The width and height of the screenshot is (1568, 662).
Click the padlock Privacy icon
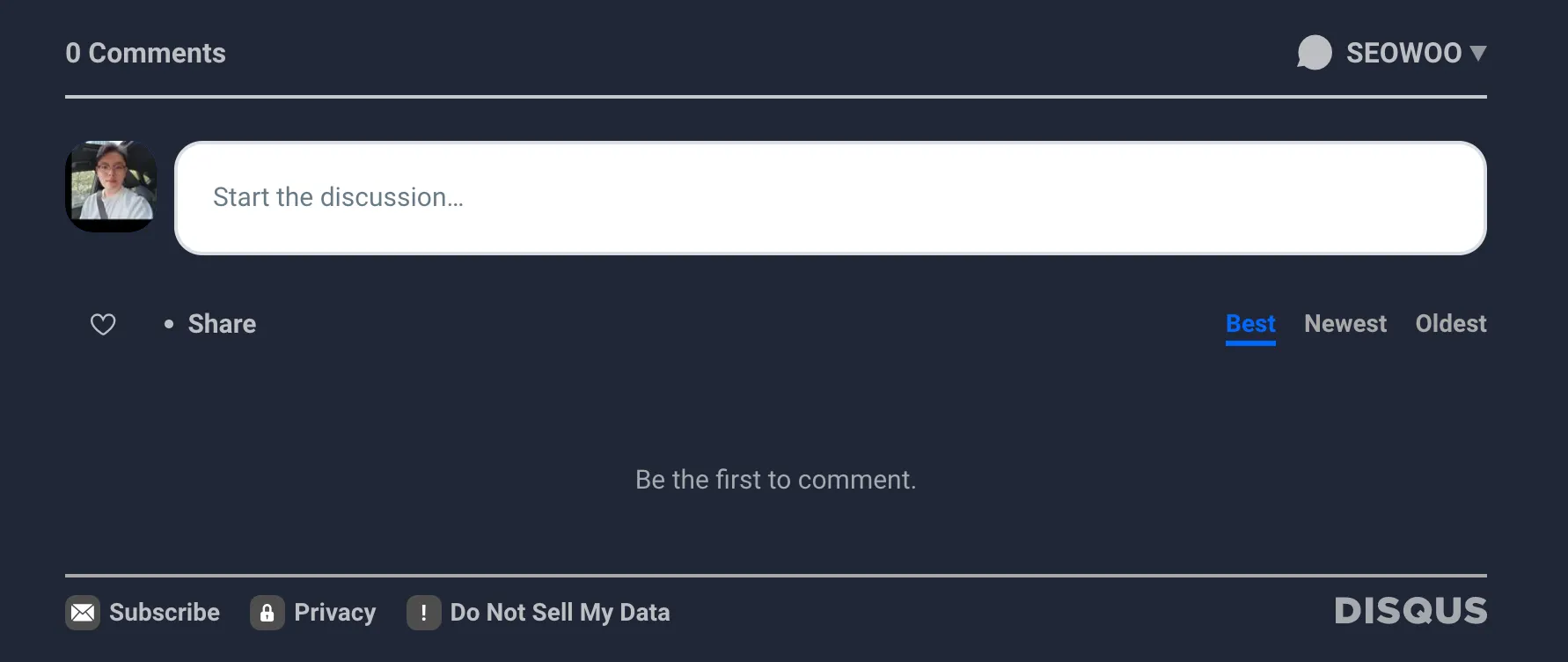[x=267, y=613]
